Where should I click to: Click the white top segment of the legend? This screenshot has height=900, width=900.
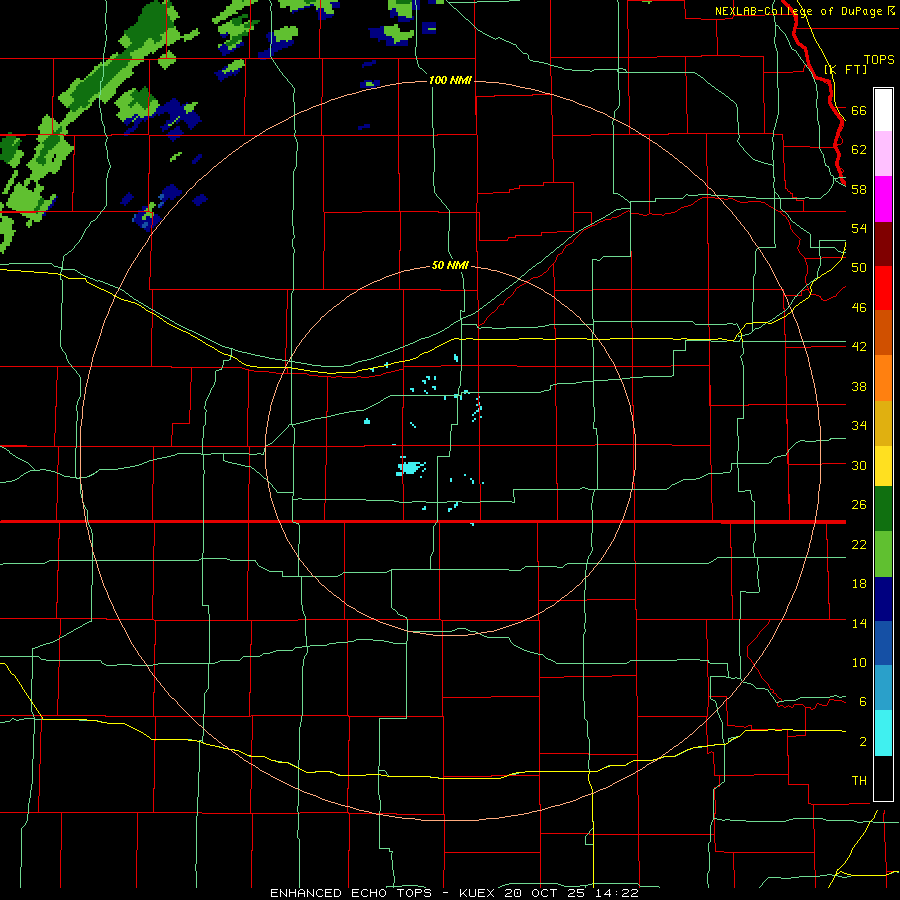point(883,110)
